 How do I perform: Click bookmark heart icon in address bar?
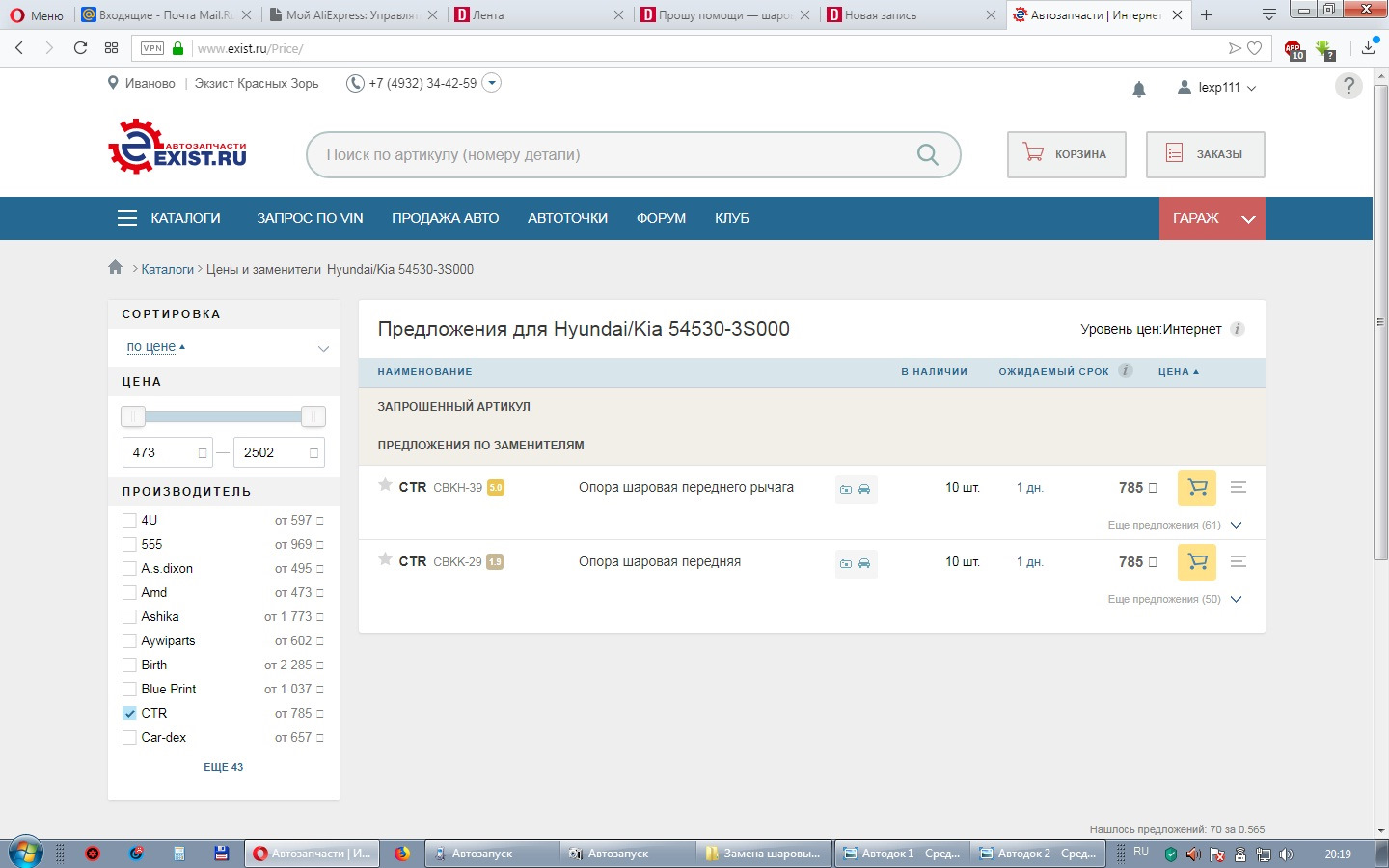[x=1254, y=48]
